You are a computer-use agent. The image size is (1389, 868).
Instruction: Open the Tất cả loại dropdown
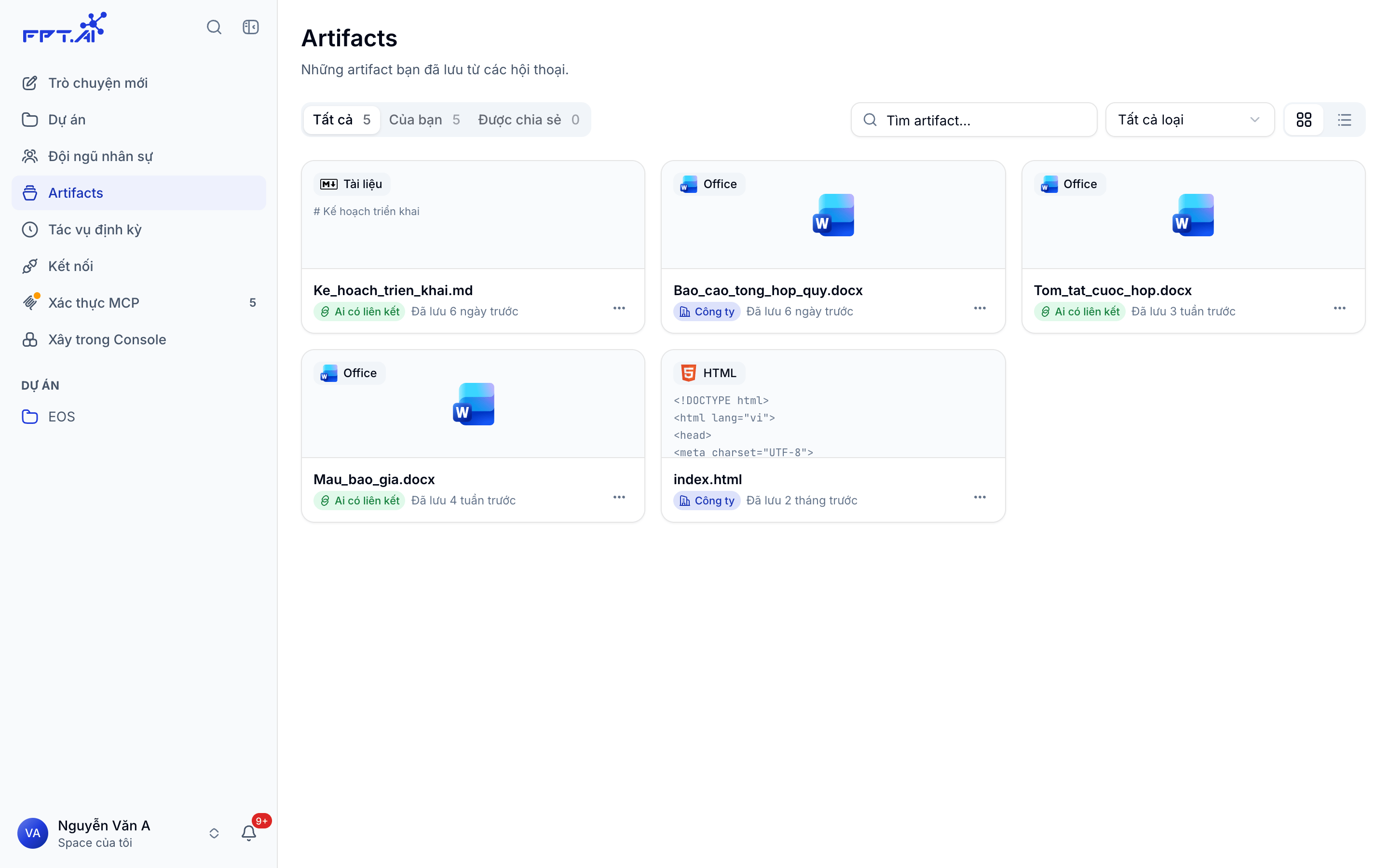click(x=1190, y=120)
